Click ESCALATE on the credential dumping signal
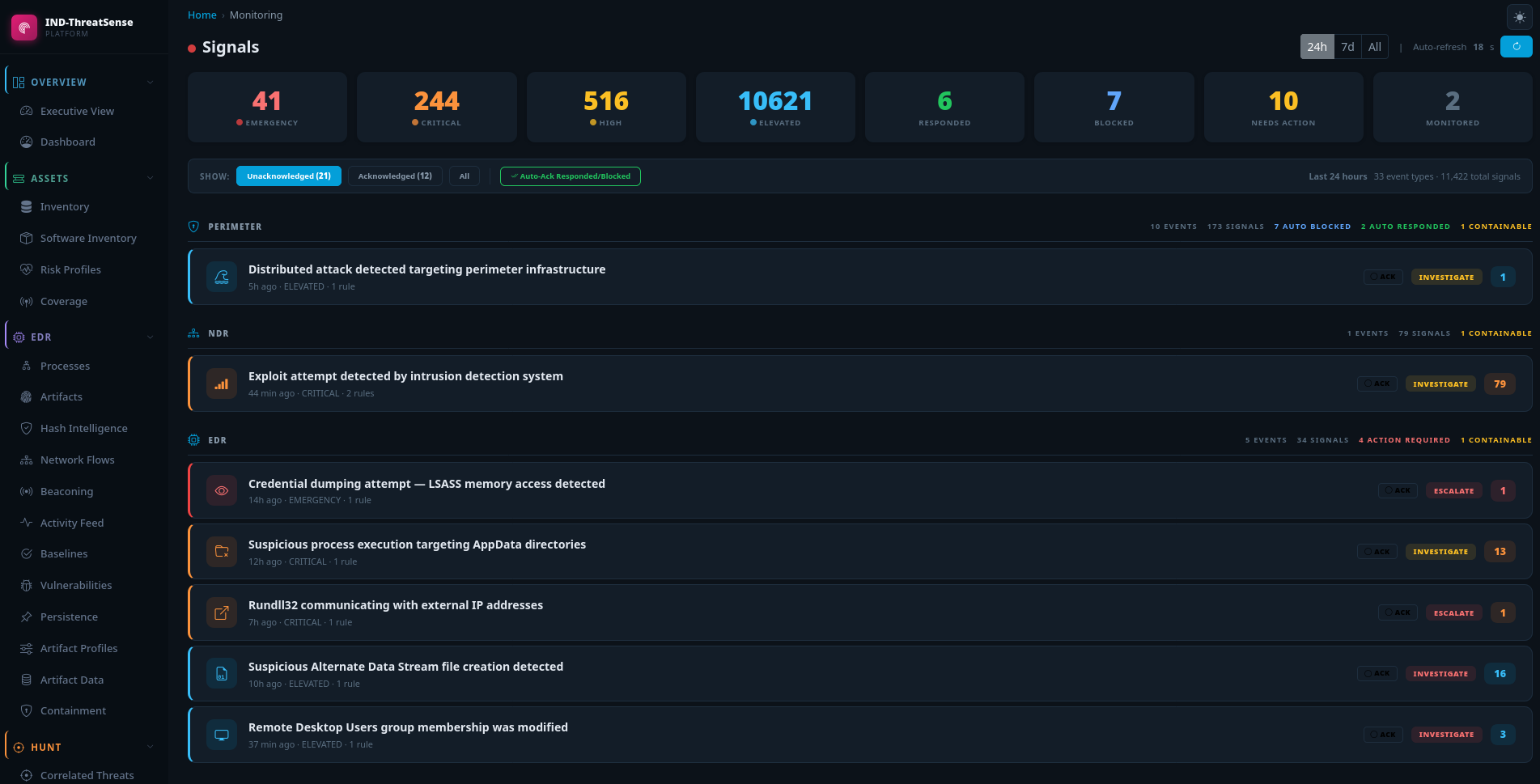This screenshot has width=1540, height=784. 1453,491
